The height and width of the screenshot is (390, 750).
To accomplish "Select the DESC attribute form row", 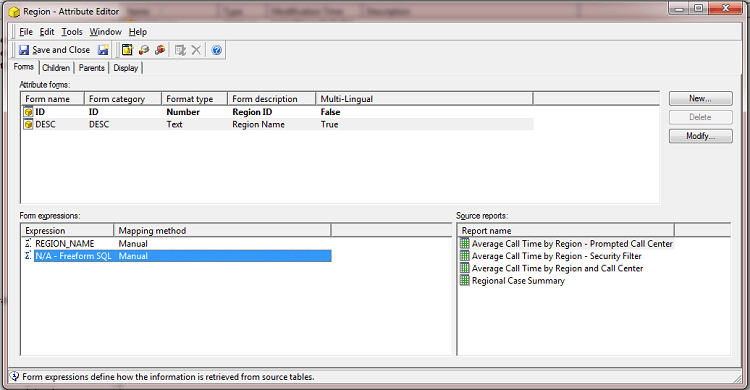I will pos(277,124).
